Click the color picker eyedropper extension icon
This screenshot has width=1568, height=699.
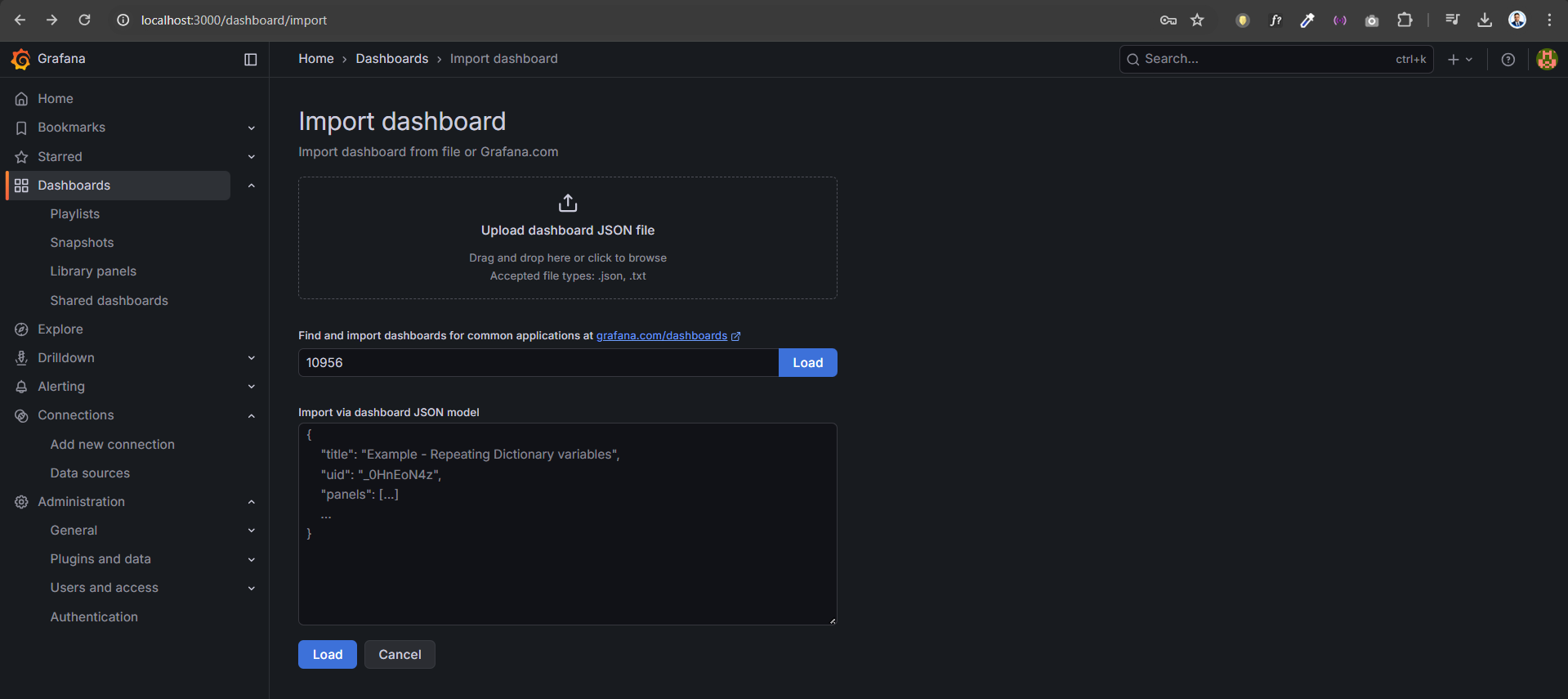(x=1307, y=20)
